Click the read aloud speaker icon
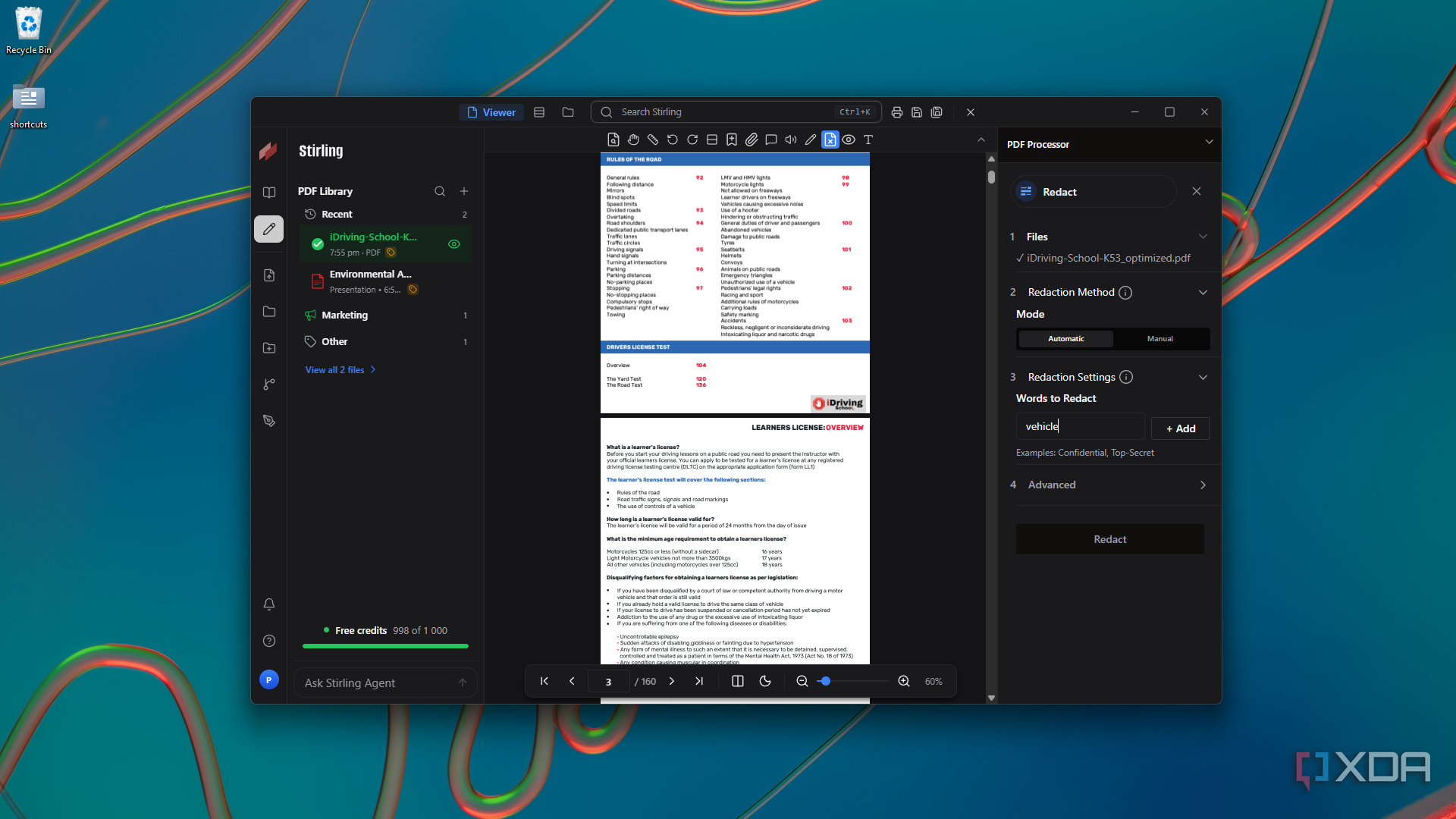 point(791,140)
